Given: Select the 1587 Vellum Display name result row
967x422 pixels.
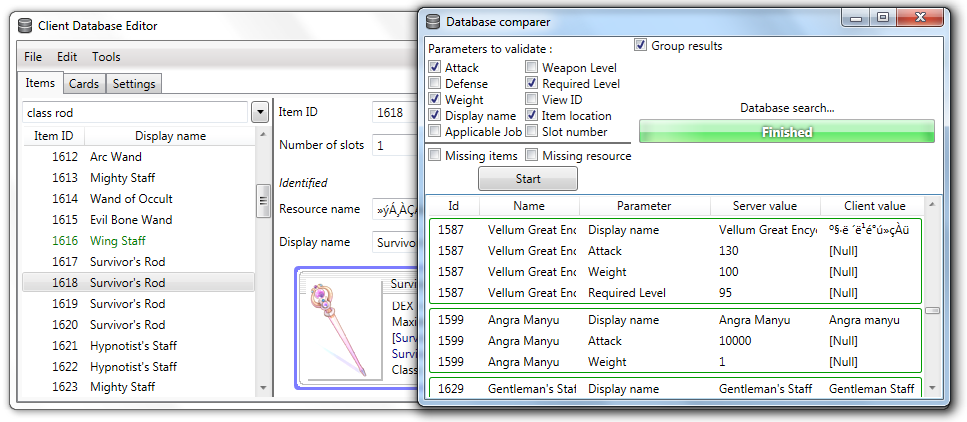Looking at the screenshot, I should click(x=675, y=230).
